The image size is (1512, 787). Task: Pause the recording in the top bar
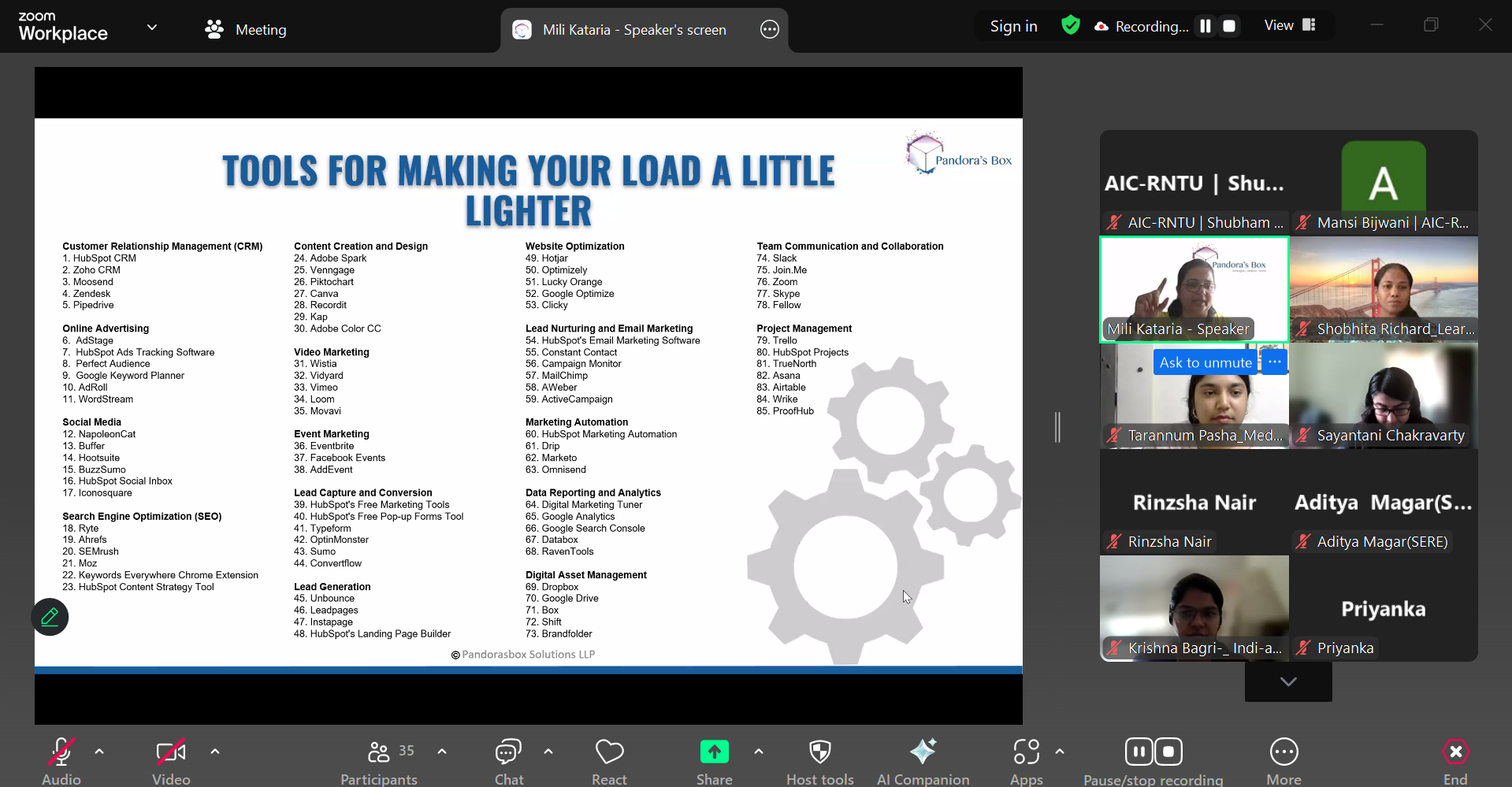coord(1205,26)
